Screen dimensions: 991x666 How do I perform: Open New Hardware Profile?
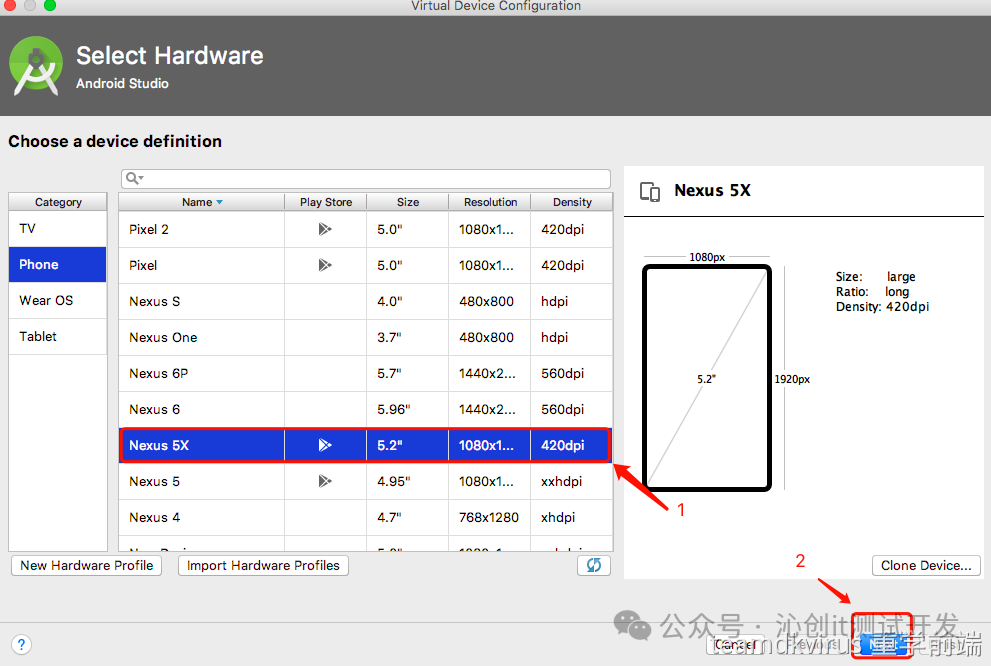click(87, 566)
